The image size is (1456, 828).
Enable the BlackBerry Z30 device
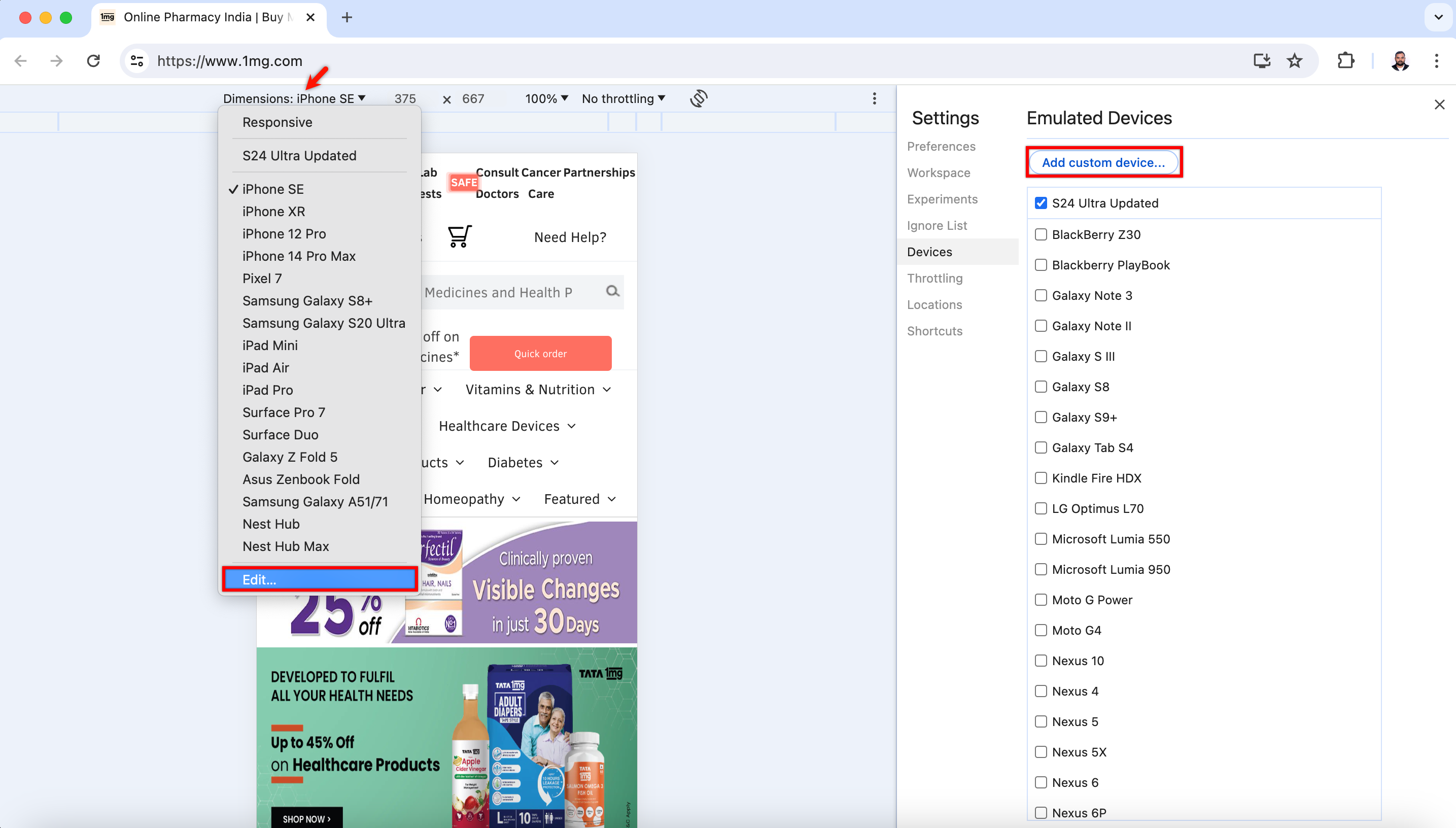coord(1041,234)
